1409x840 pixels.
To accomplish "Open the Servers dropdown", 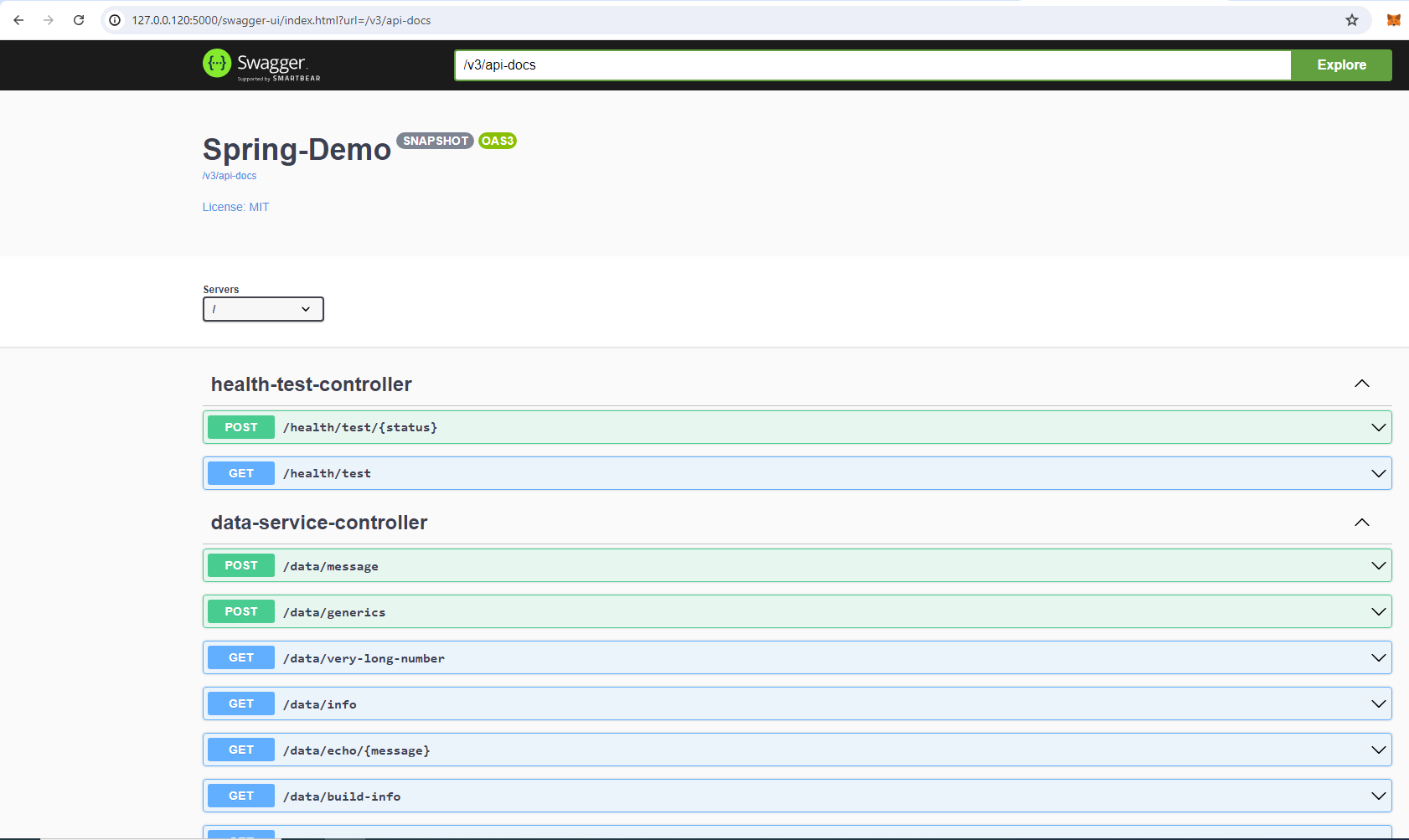I will 263,309.
